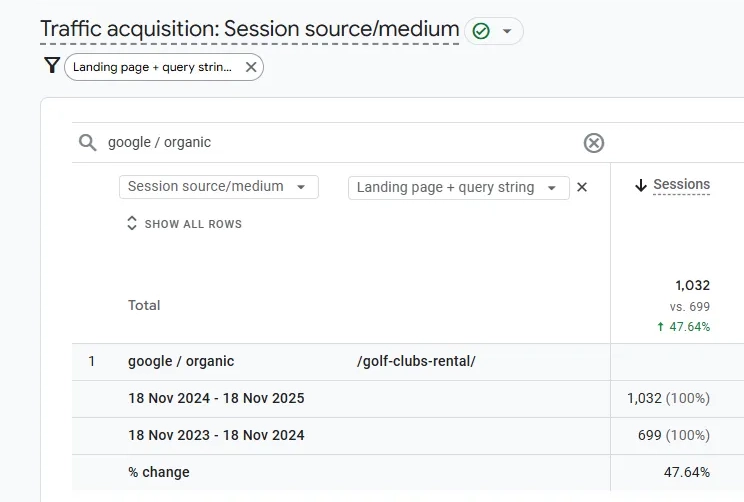Click the '699 (100%)' sessions cell
The image size is (744, 502).
(x=674, y=436)
